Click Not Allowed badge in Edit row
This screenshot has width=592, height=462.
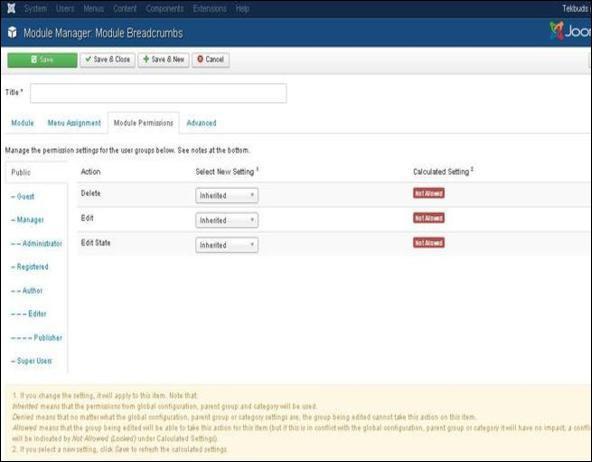pos(429,218)
